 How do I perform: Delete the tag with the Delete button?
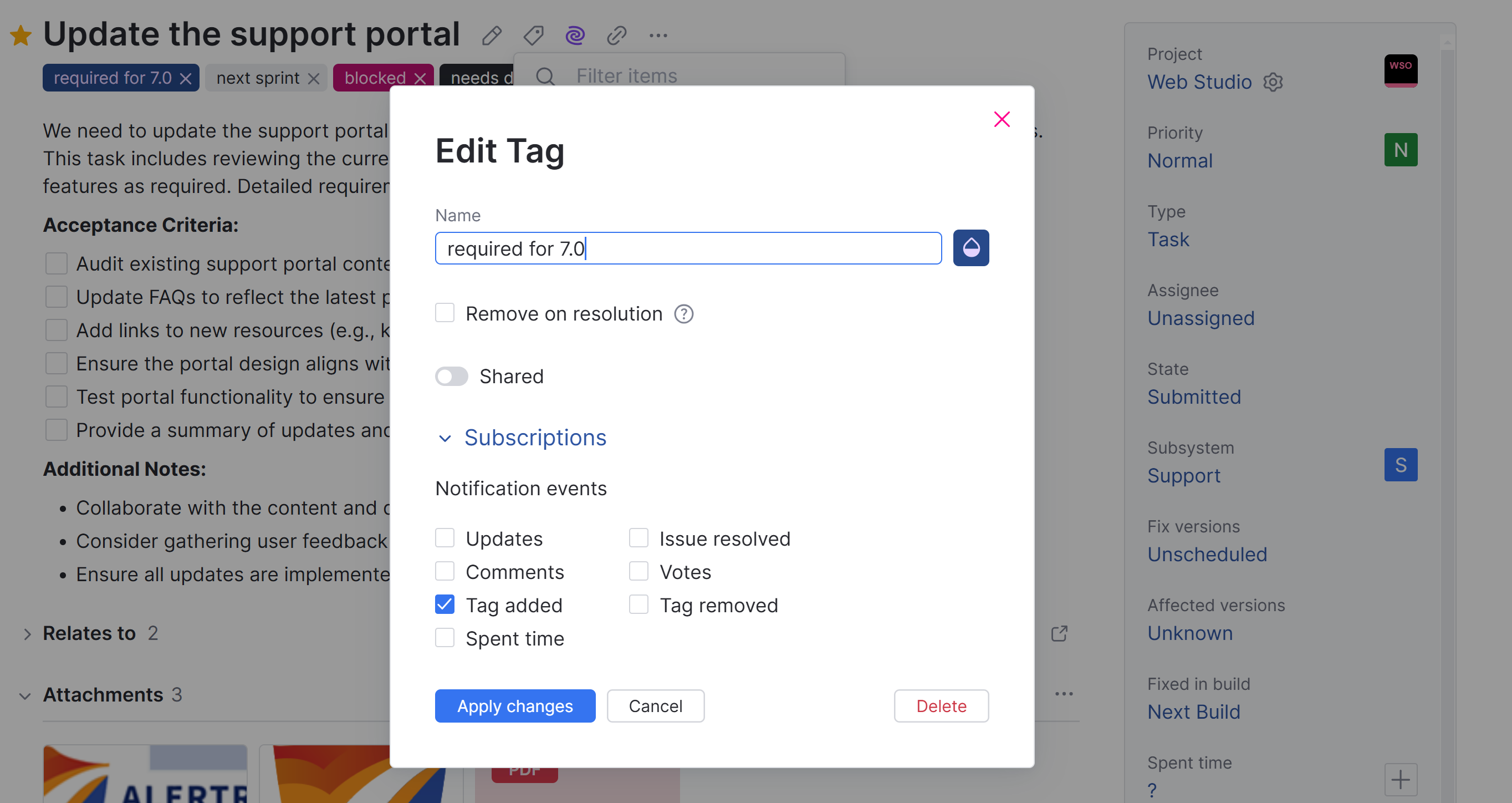[941, 705]
